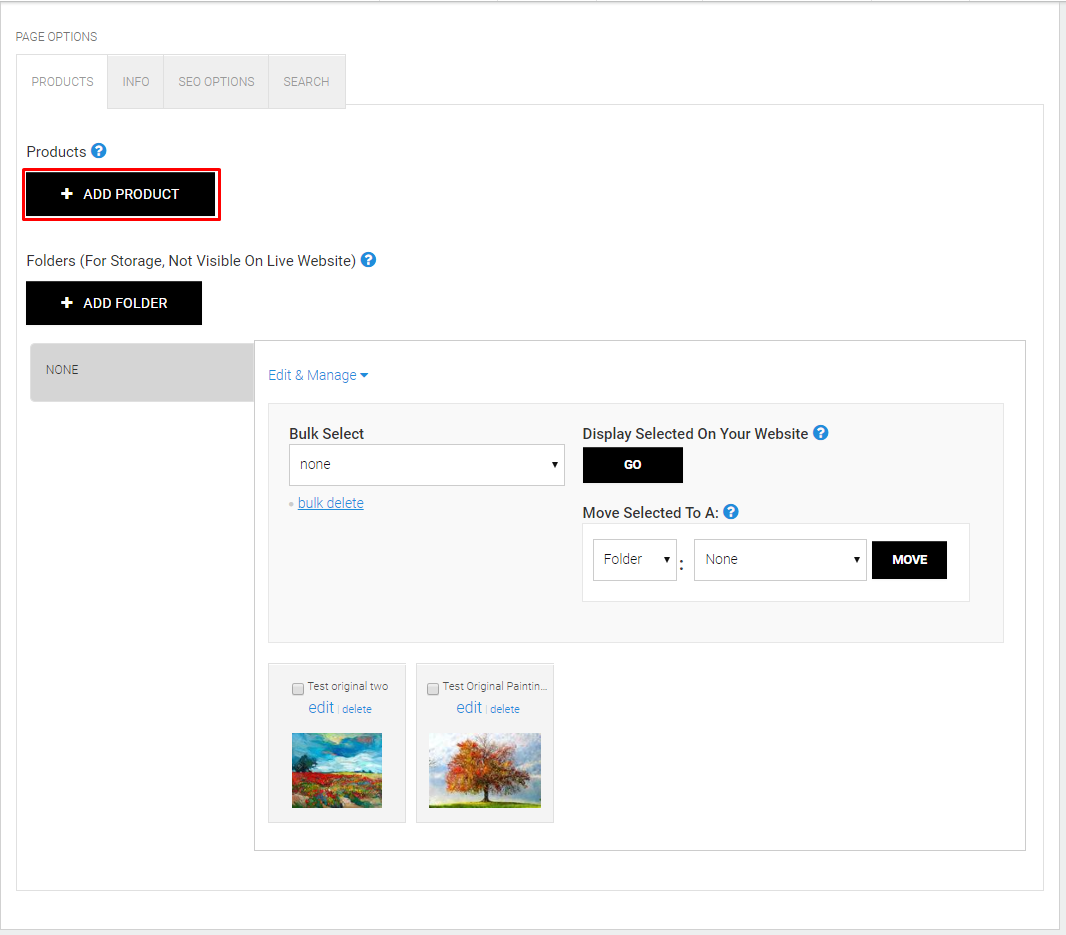Click the GO button
Screen dimensions: 1066x935
tap(632, 465)
